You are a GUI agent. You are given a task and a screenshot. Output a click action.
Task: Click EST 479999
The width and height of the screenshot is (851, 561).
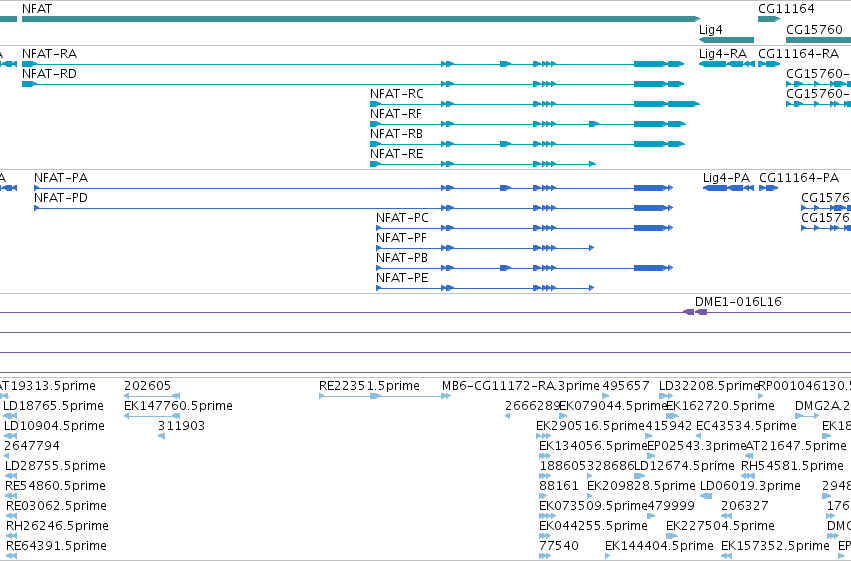[671, 507]
